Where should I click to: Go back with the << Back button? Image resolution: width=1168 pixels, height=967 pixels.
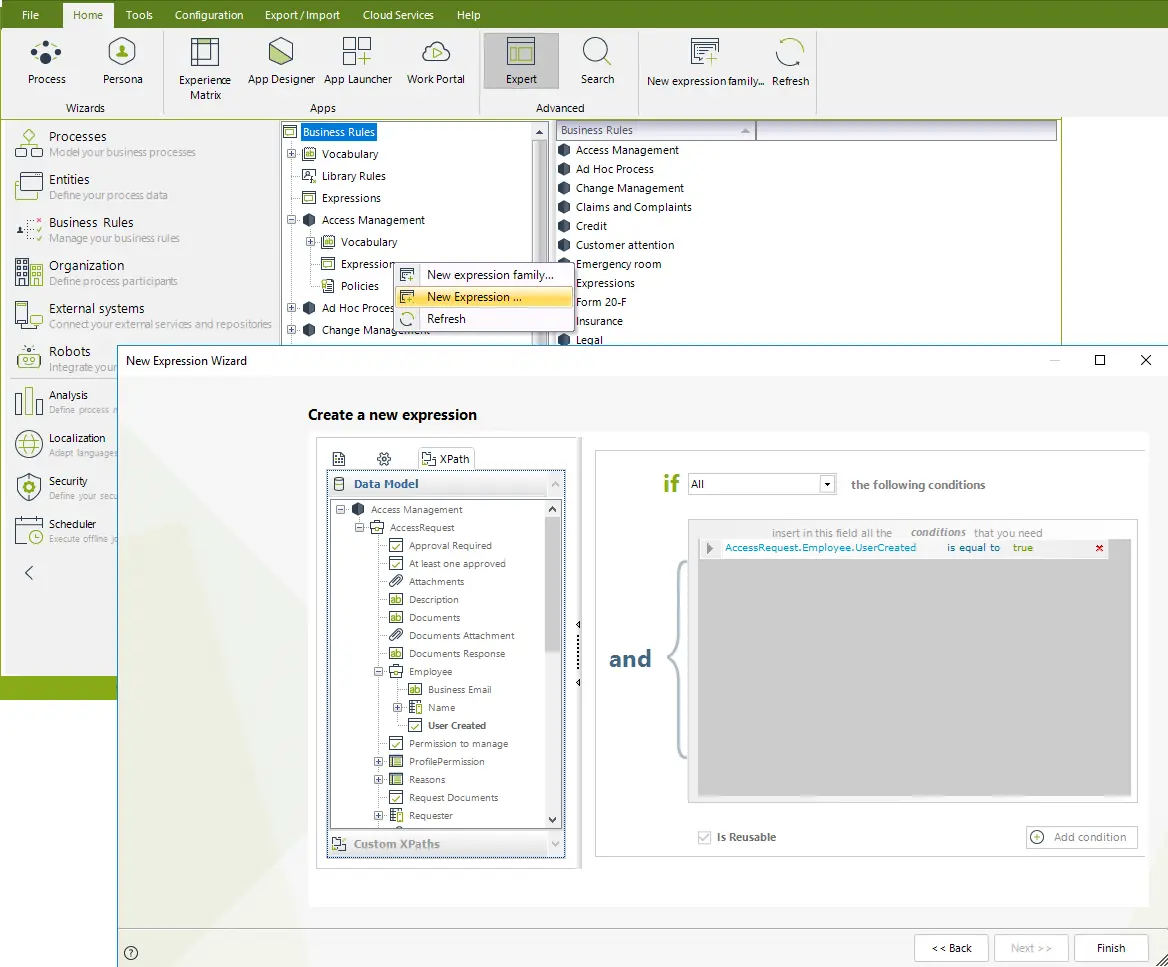(951, 948)
